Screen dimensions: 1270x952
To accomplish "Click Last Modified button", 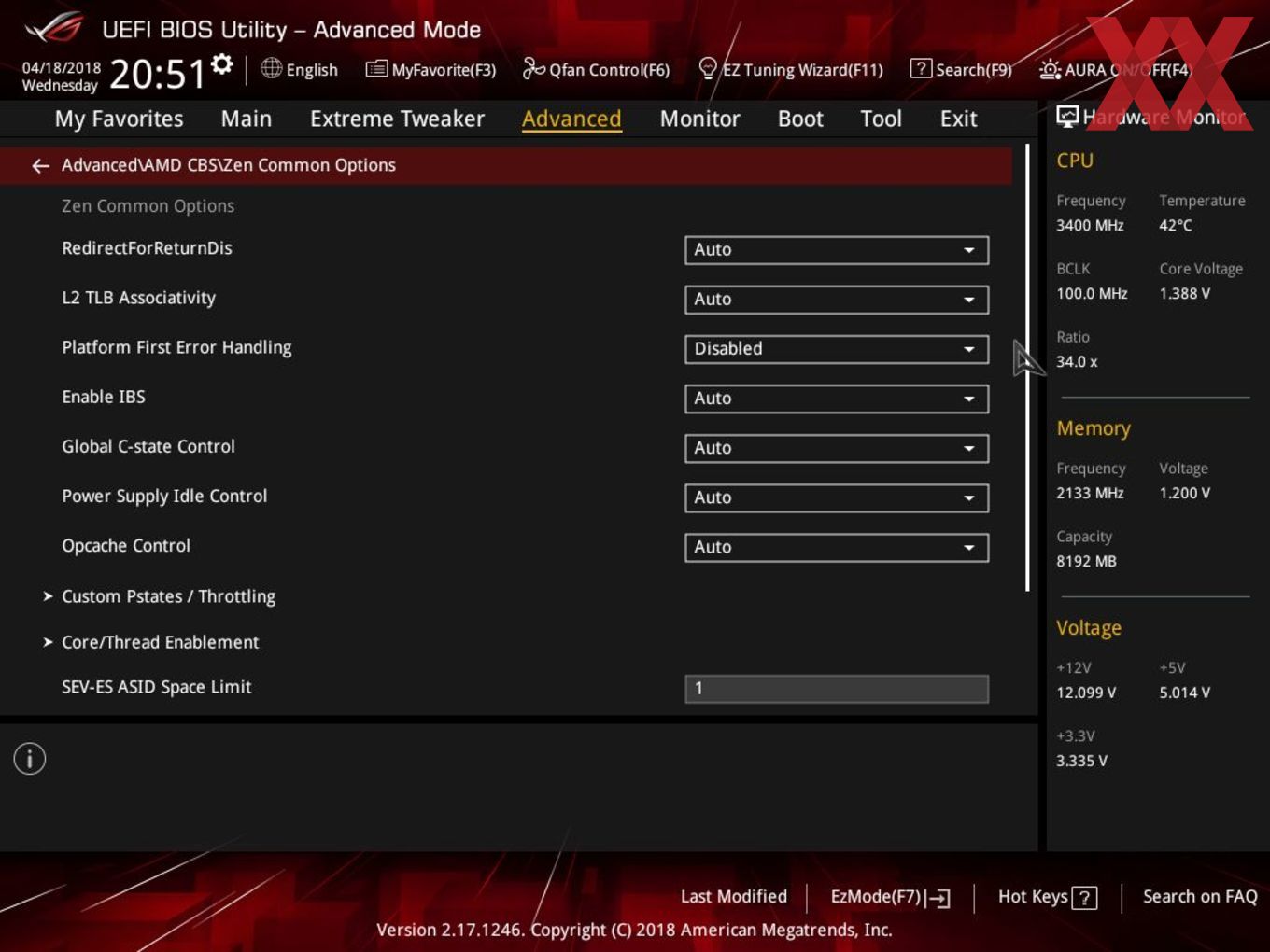I will click(x=734, y=897).
